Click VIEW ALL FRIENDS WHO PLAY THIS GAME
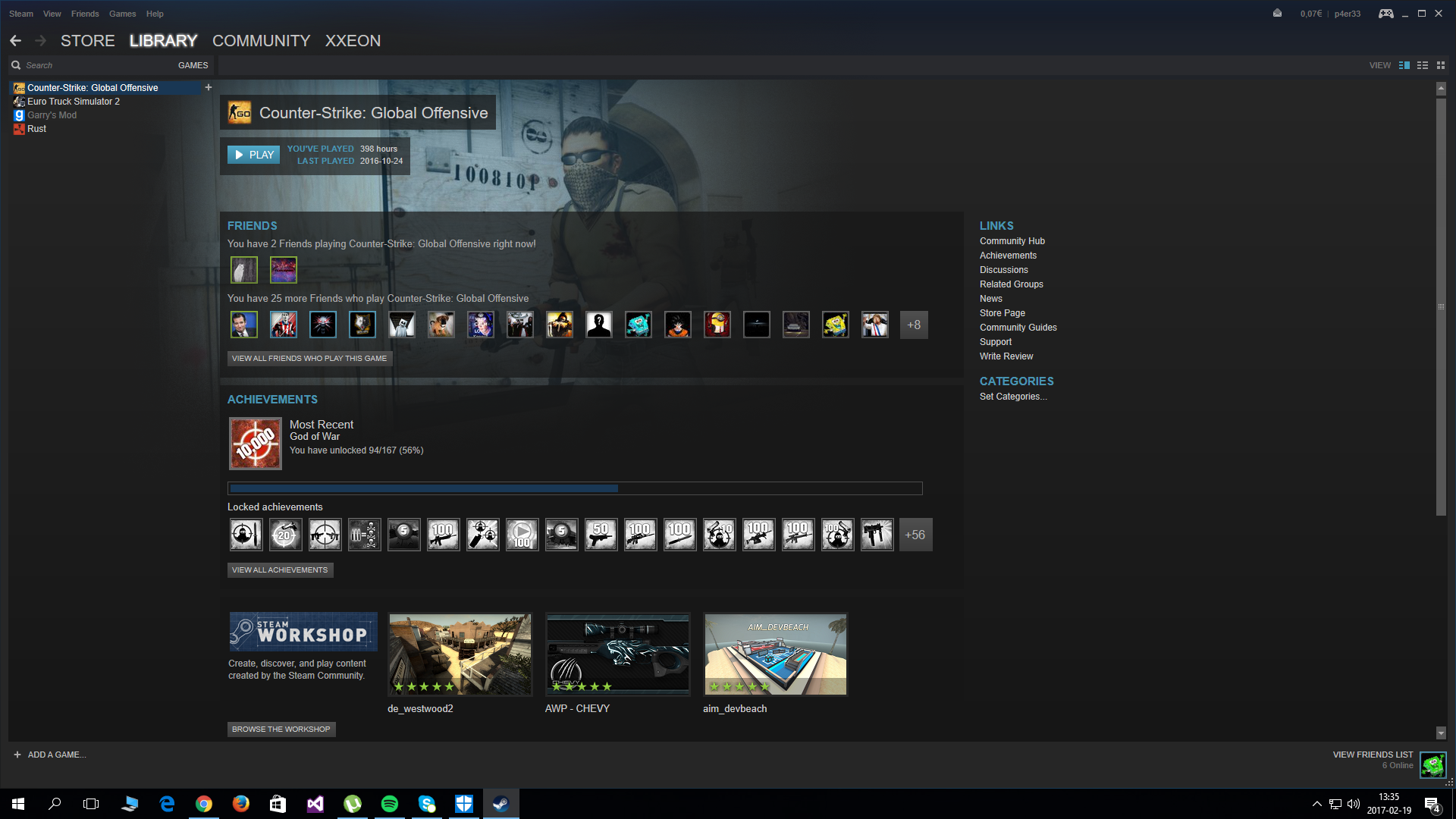1456x819 pixels. pos(309,358)
